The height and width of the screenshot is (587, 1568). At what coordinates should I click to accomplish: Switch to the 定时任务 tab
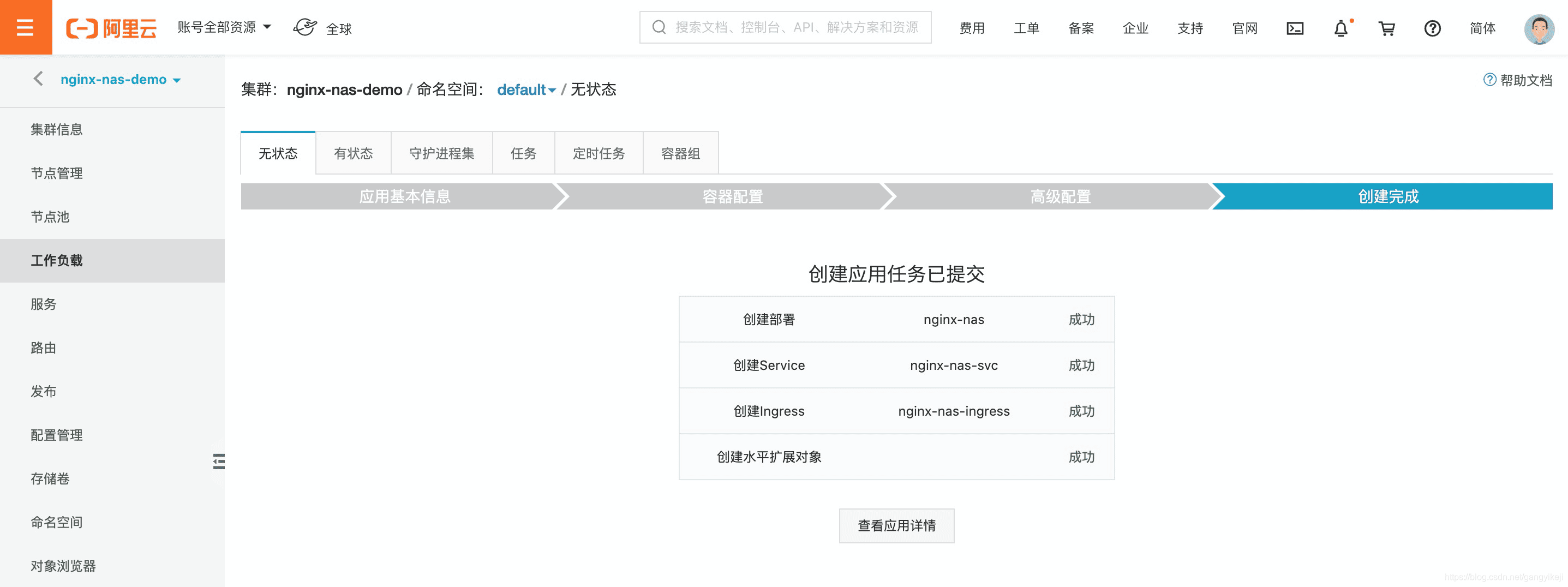[599, 153]
